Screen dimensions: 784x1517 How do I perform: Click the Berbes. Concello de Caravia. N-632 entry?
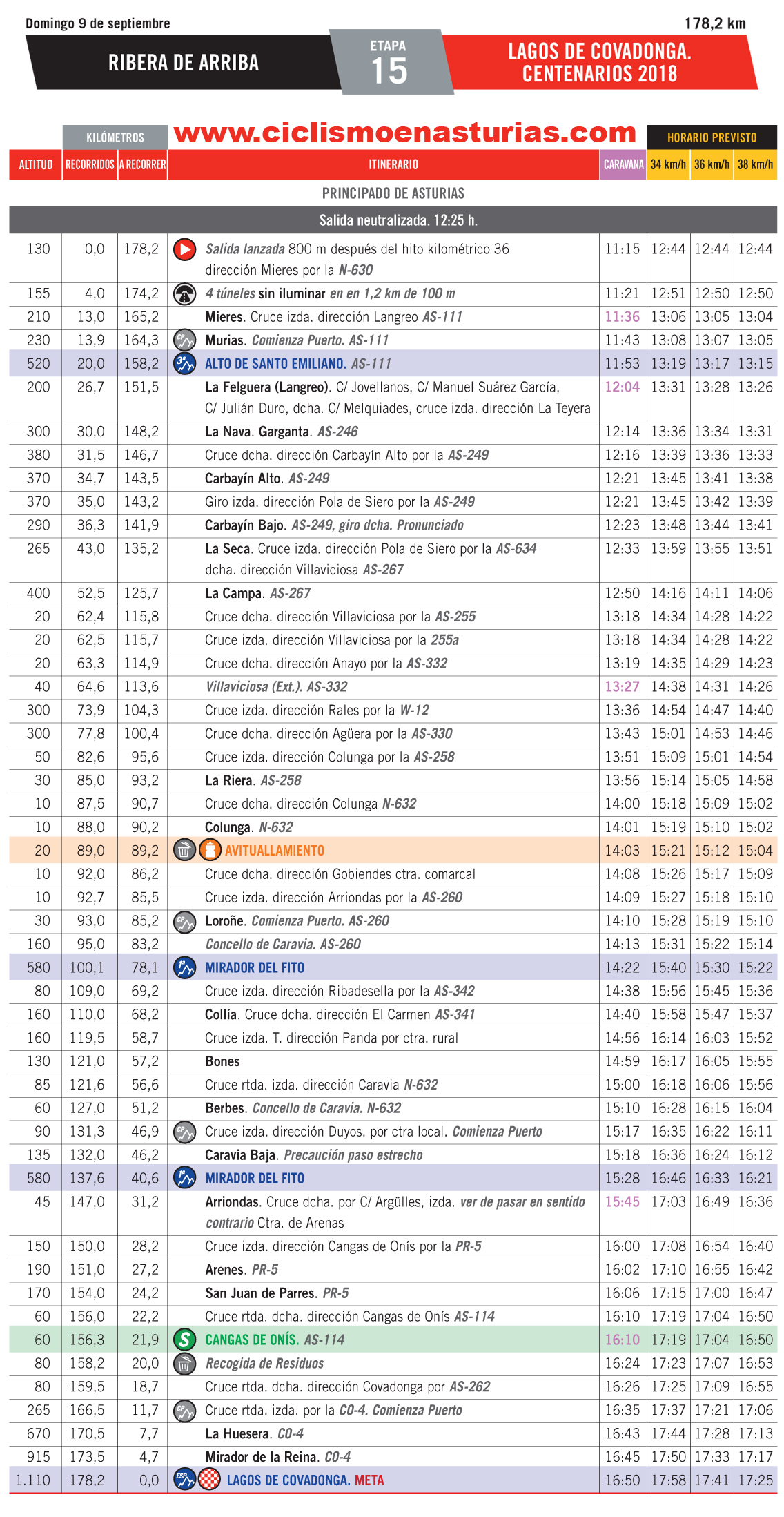coord(303,1108)
